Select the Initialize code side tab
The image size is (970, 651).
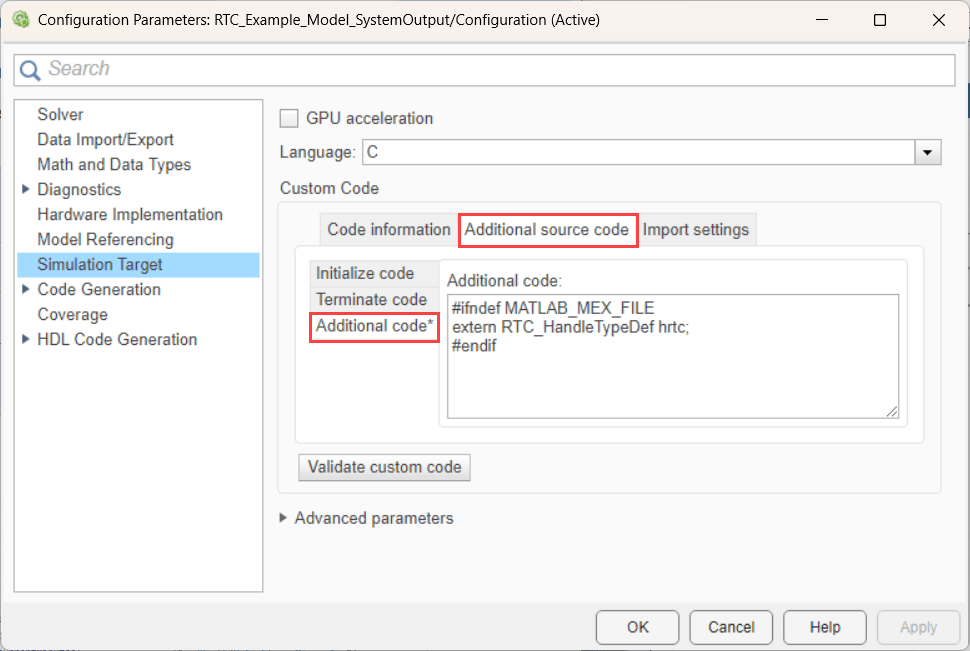pos(365,273)
